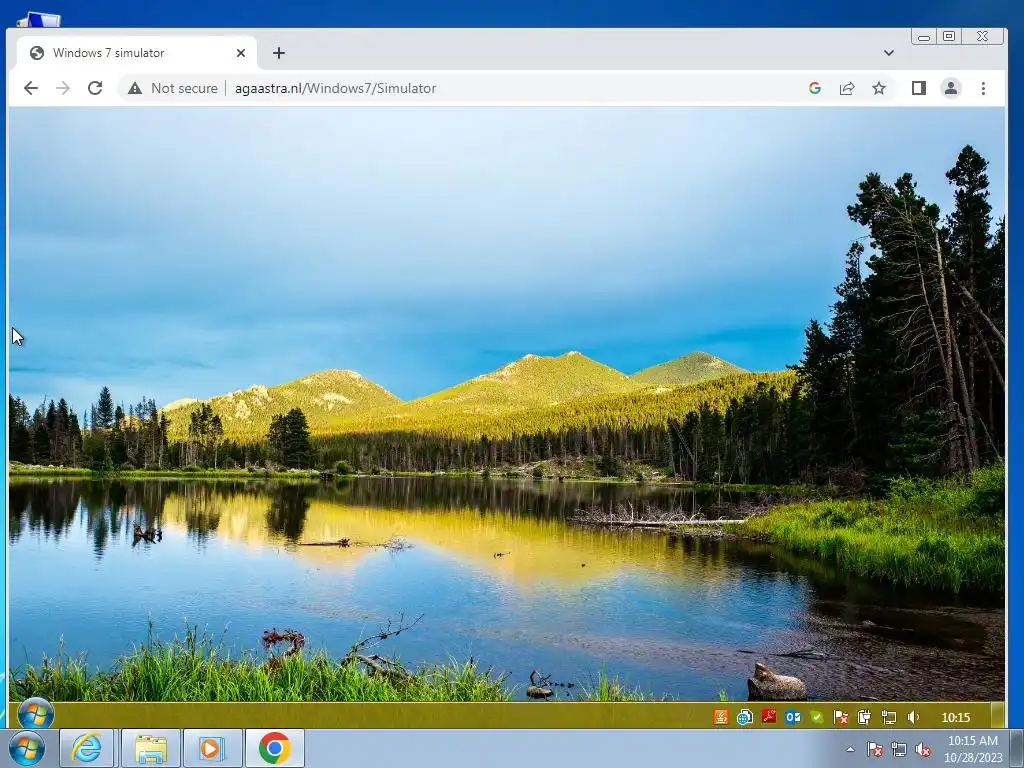
Task: Open Adobe Acrobat tray icon in simulator
Action: [x=769, y=717]
